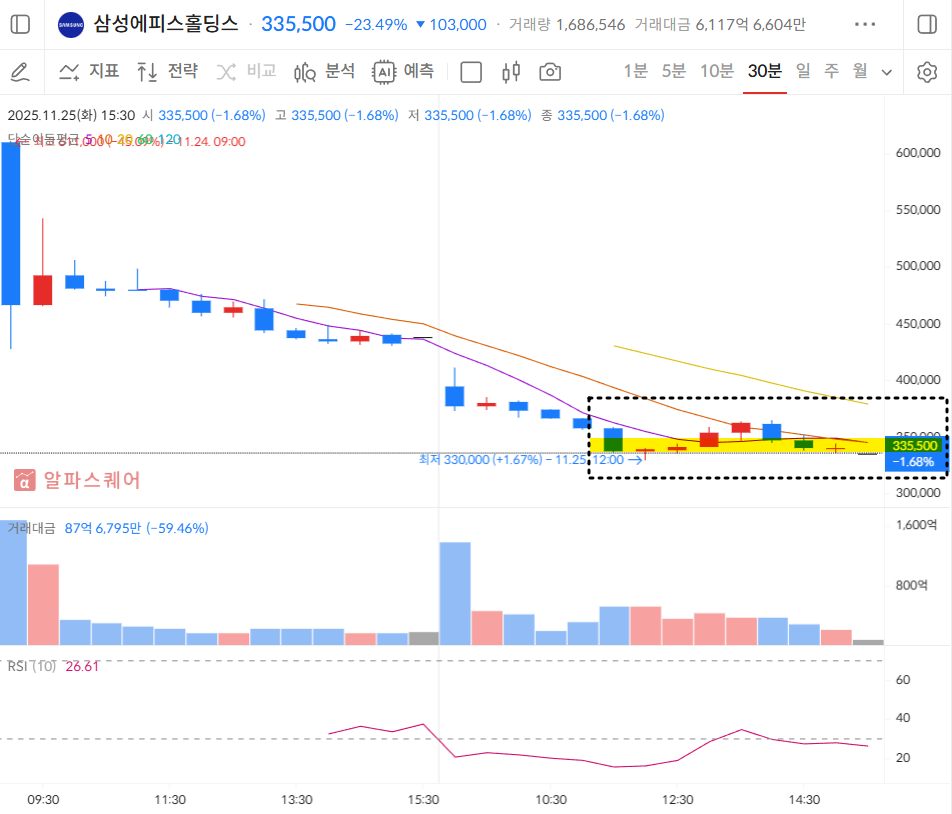
Task: Open the AI 예측 prediction tool
Action: (x=403, y=72)
